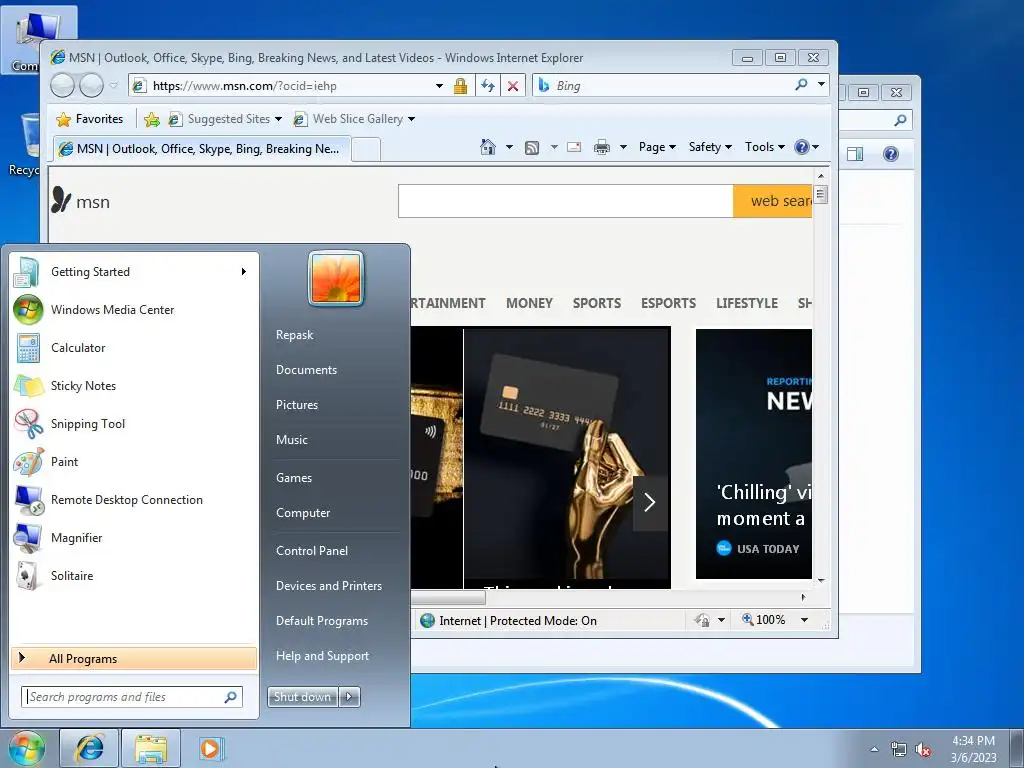1024x768 pixels.
Task: Launch the Snipping Tool
Action: (134, 423)
